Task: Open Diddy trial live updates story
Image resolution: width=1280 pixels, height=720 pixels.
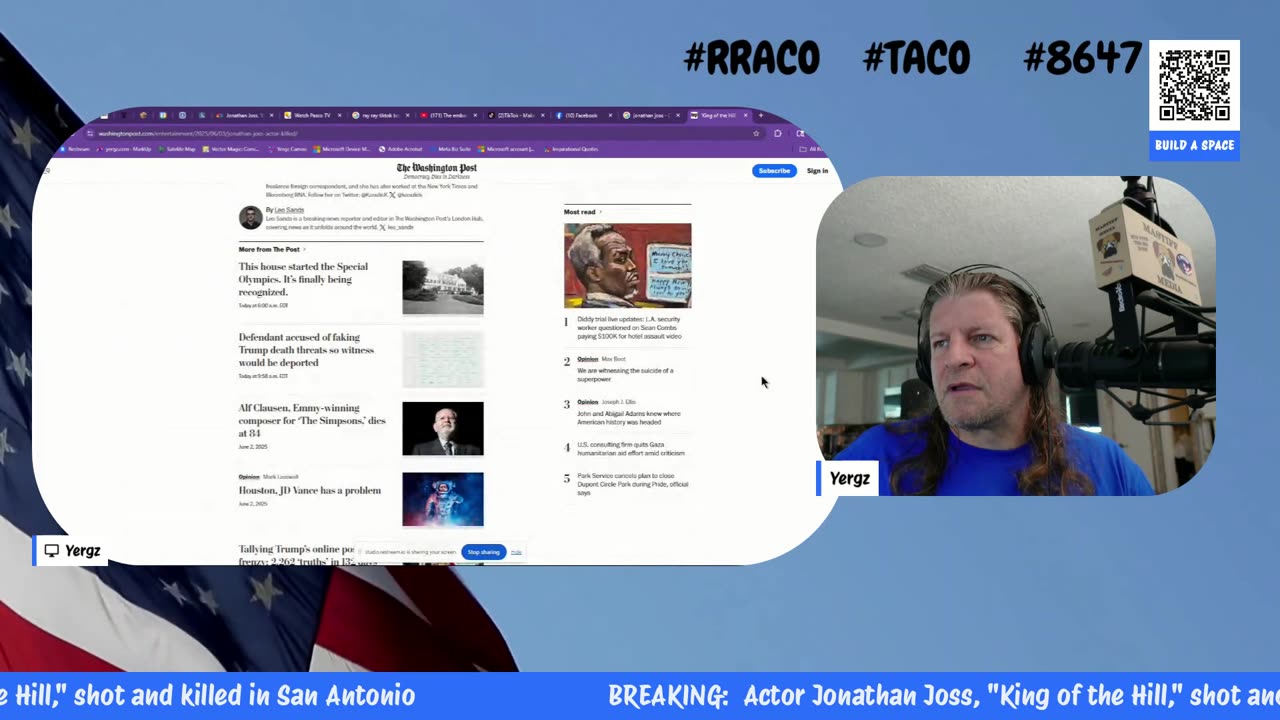Action: click(x=629, y=328)
